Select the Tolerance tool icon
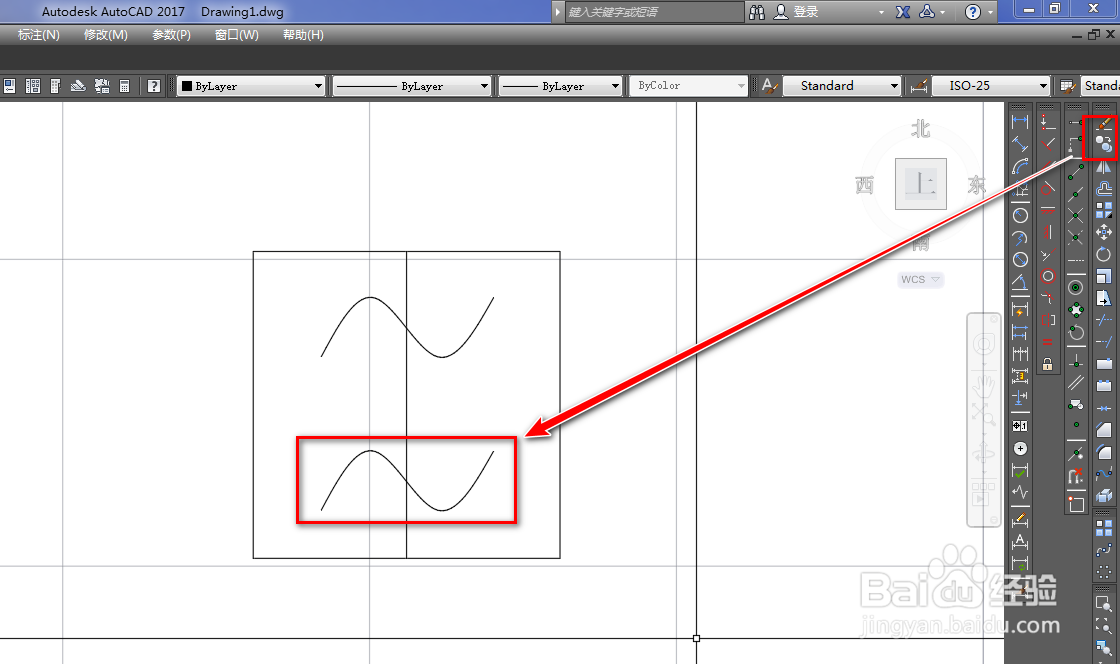 pos(1020,426)
